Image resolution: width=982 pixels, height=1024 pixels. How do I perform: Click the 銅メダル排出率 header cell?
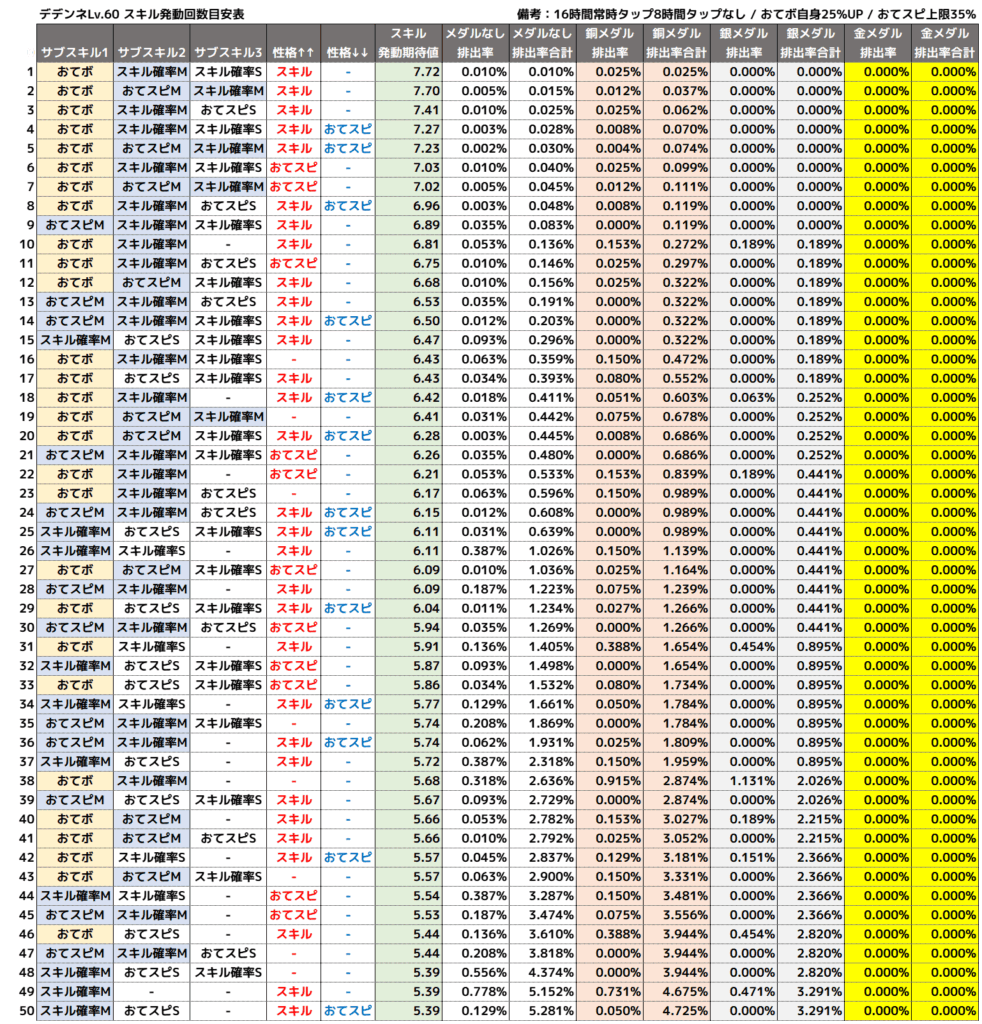click(610, 43)
